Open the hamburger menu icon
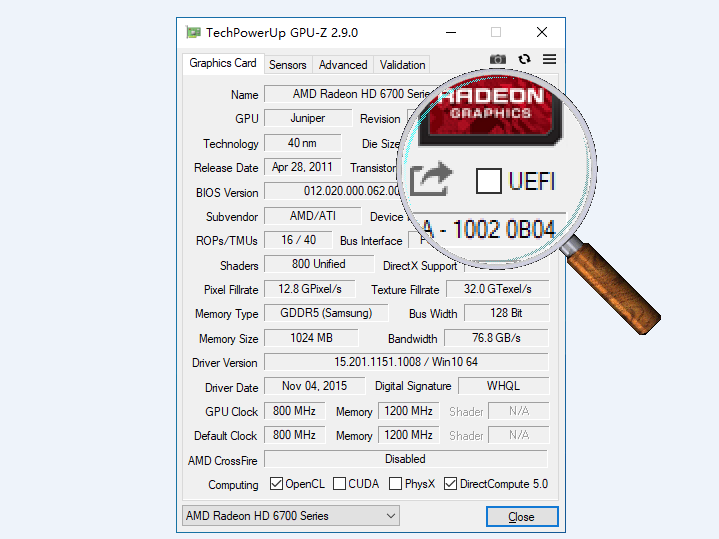This screenshot has width=719, height=539. click(x=549, y=59)
